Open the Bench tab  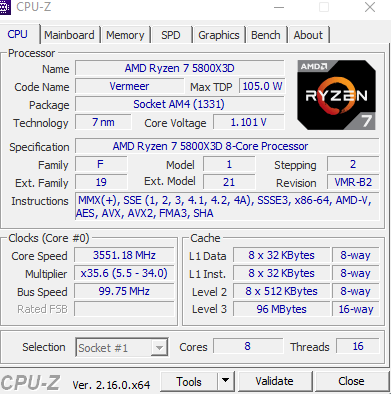[x=266, y=35]
